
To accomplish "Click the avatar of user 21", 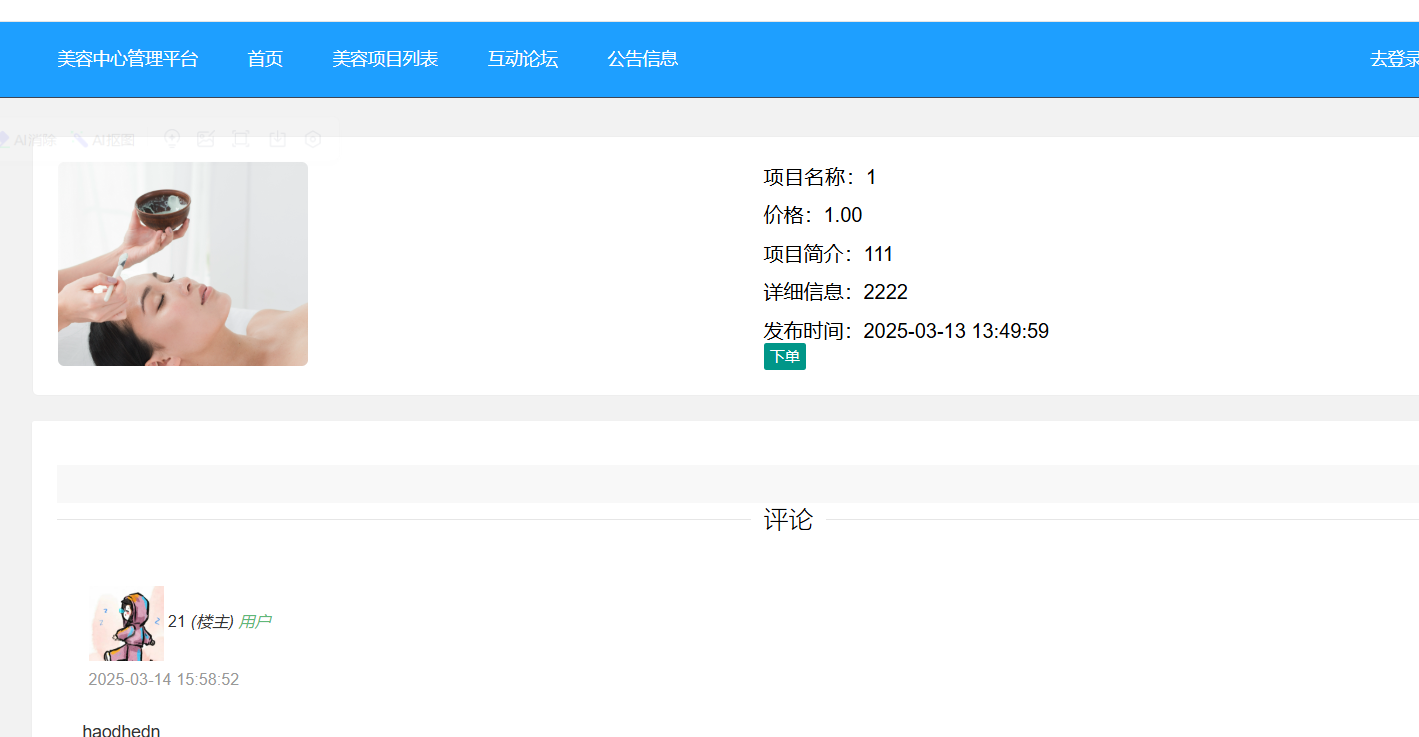I will tap(126, 623).
